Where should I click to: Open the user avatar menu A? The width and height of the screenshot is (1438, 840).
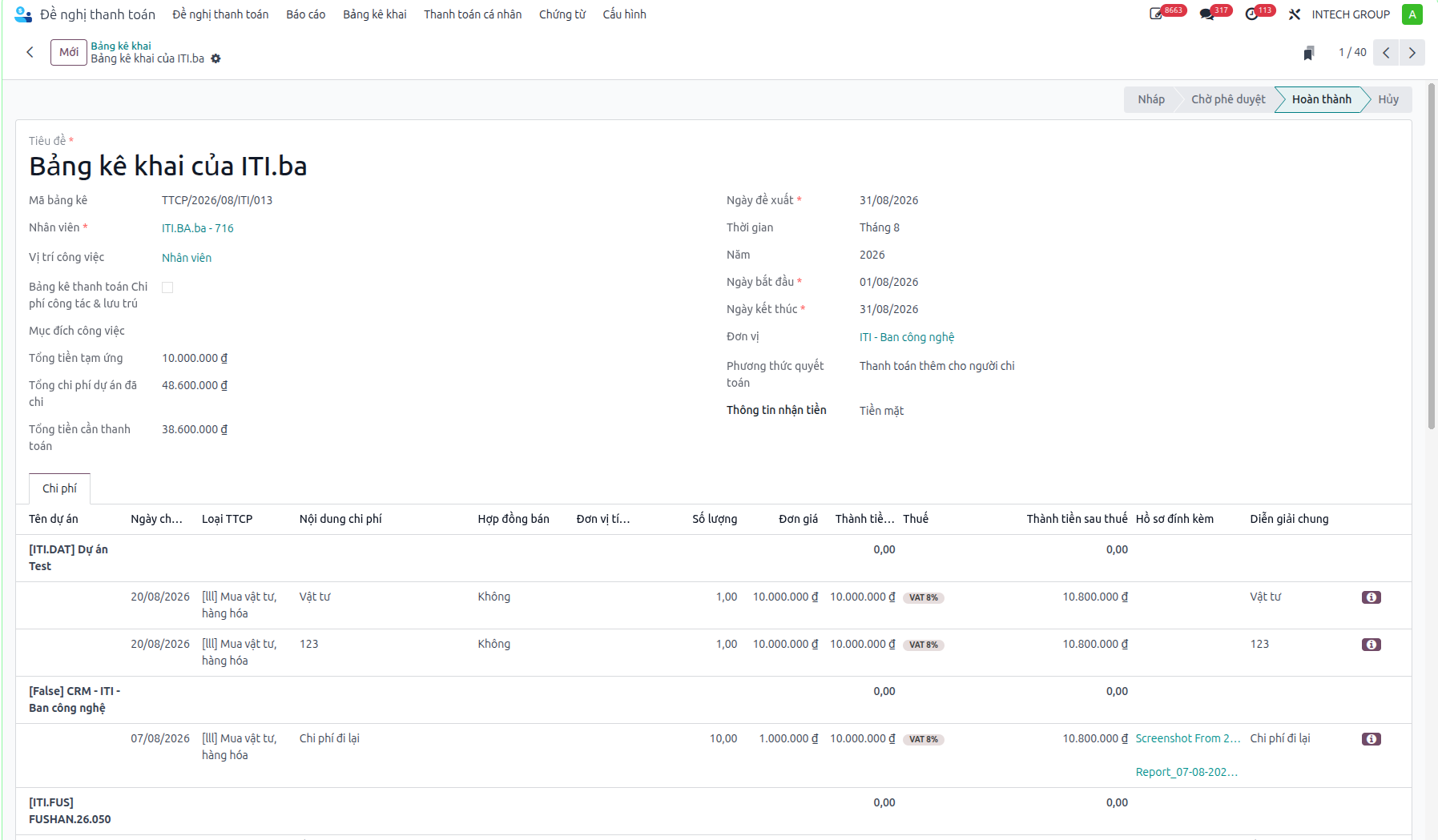point(1412,14)
